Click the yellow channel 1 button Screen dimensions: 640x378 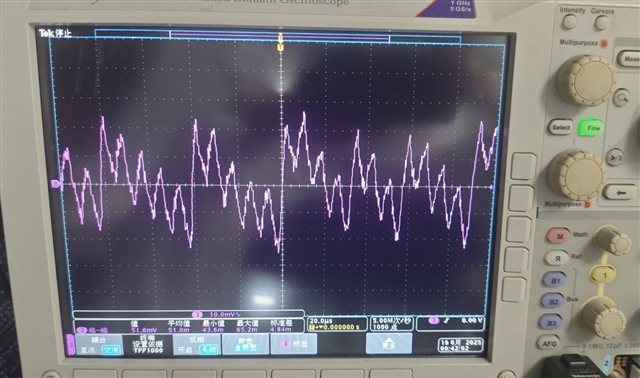[604, 275]
